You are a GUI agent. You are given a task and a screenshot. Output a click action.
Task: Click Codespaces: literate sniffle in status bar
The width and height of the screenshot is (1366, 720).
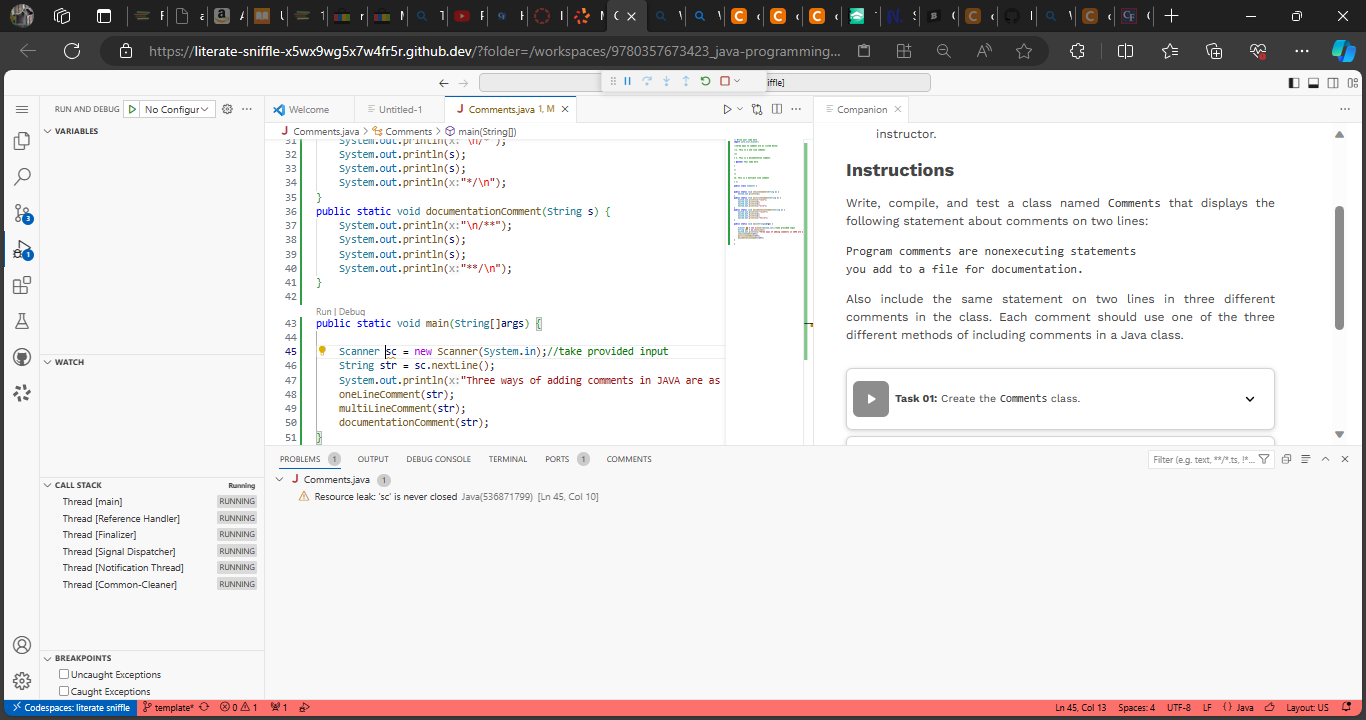pos(70,706)
